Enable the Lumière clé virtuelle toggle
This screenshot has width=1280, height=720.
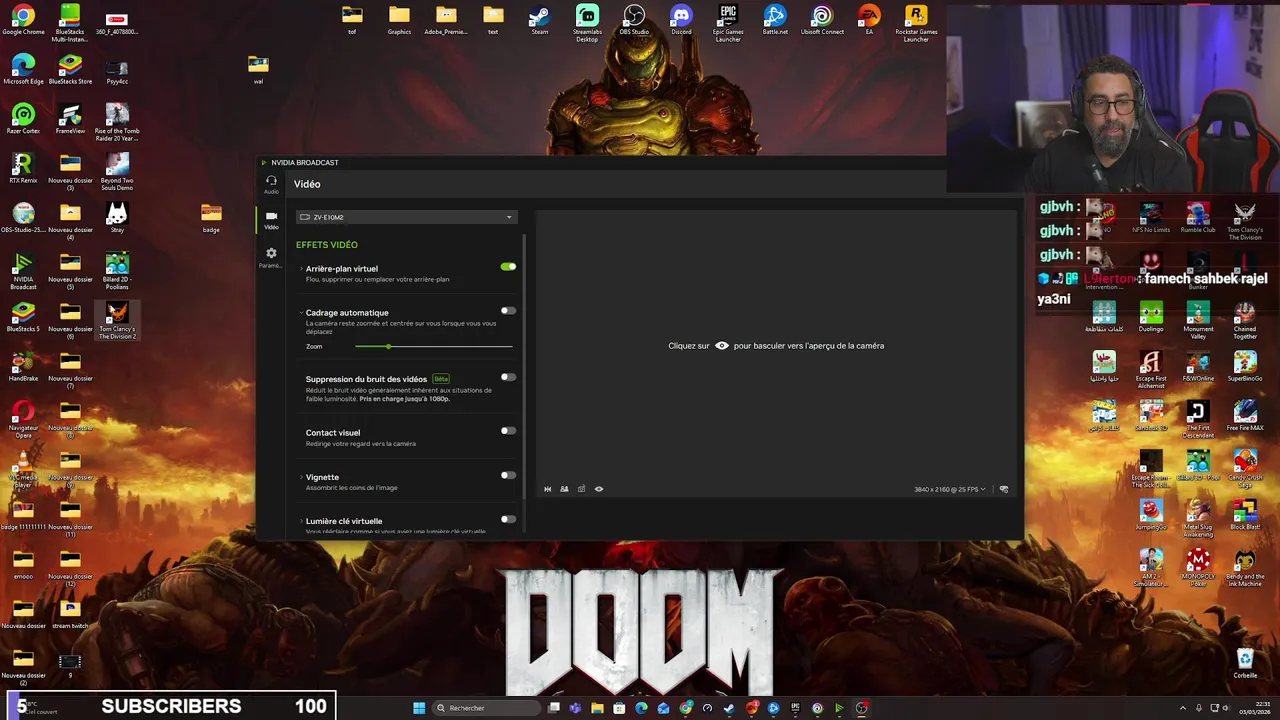pyautogui.click(x=508, y=519)
